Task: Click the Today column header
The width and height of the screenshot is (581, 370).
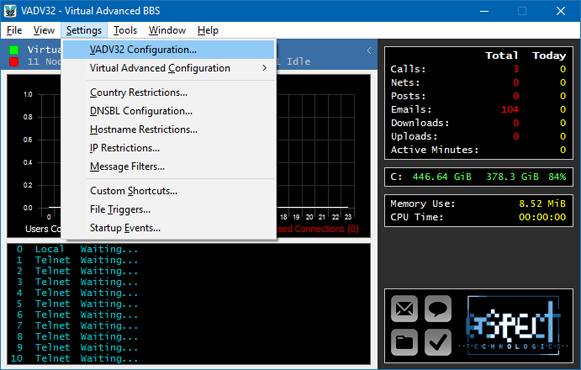Action: tap(549, 56)
